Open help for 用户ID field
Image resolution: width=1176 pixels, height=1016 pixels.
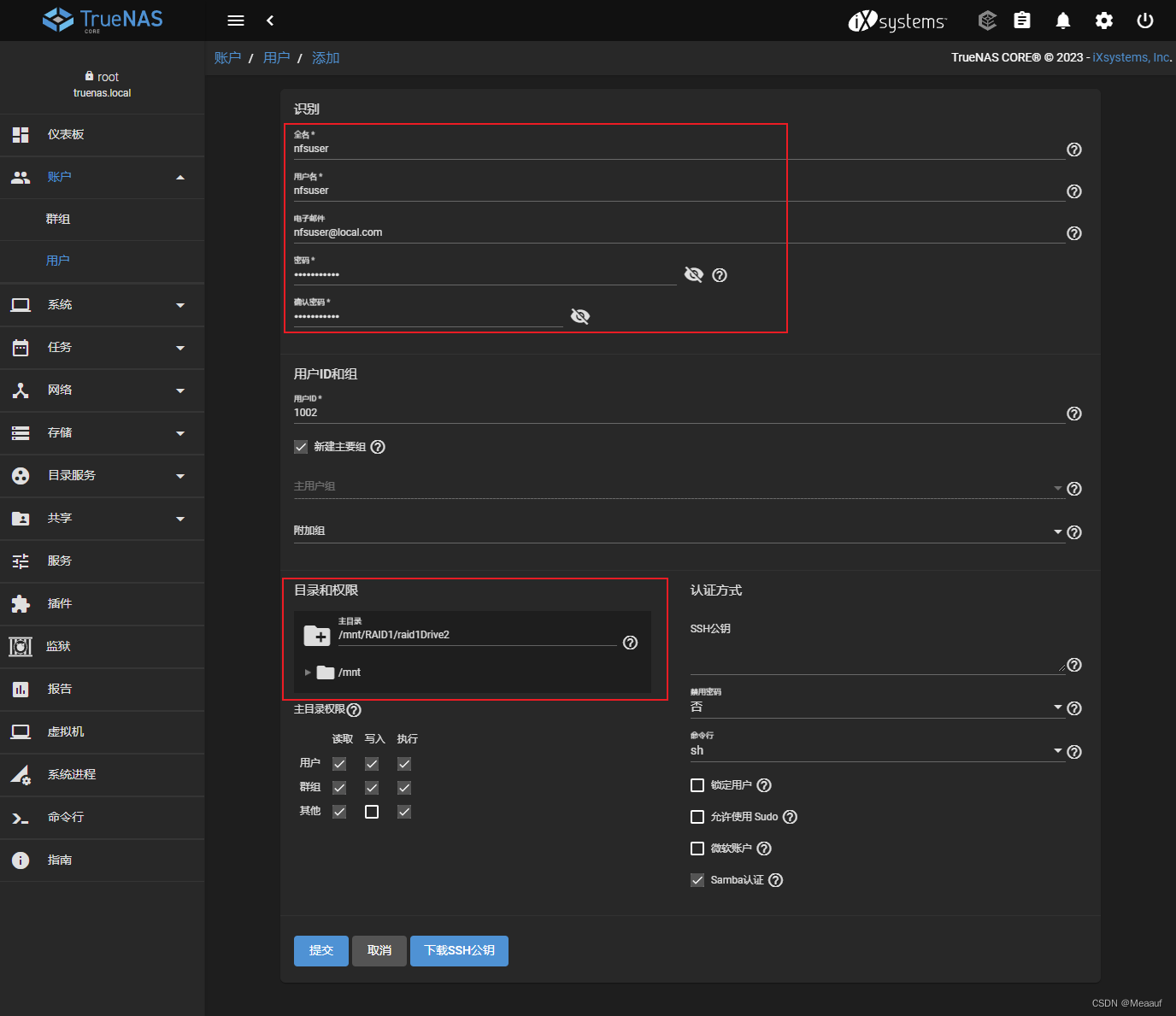1074,414
